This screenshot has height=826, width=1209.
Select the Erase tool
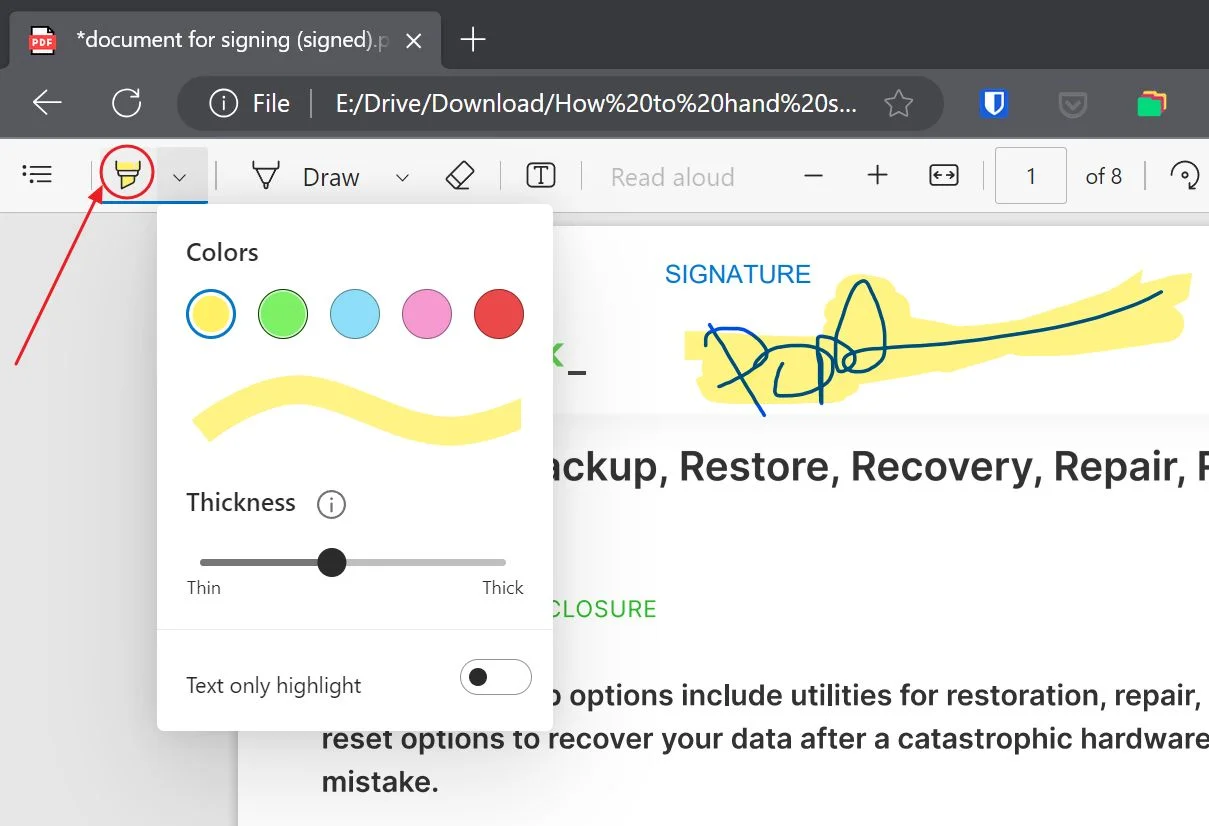tap(459, 176)
